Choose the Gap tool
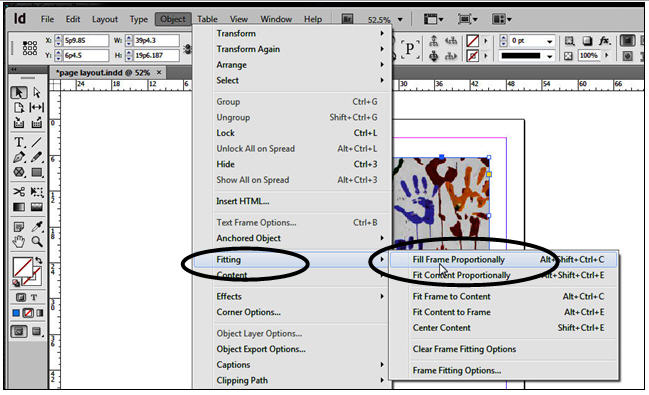 (x=37, y=108)
